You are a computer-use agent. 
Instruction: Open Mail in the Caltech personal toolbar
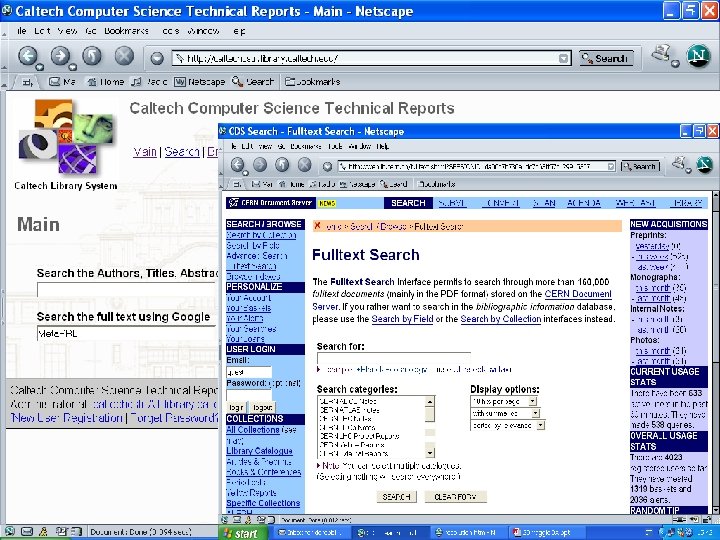point(62,82)
